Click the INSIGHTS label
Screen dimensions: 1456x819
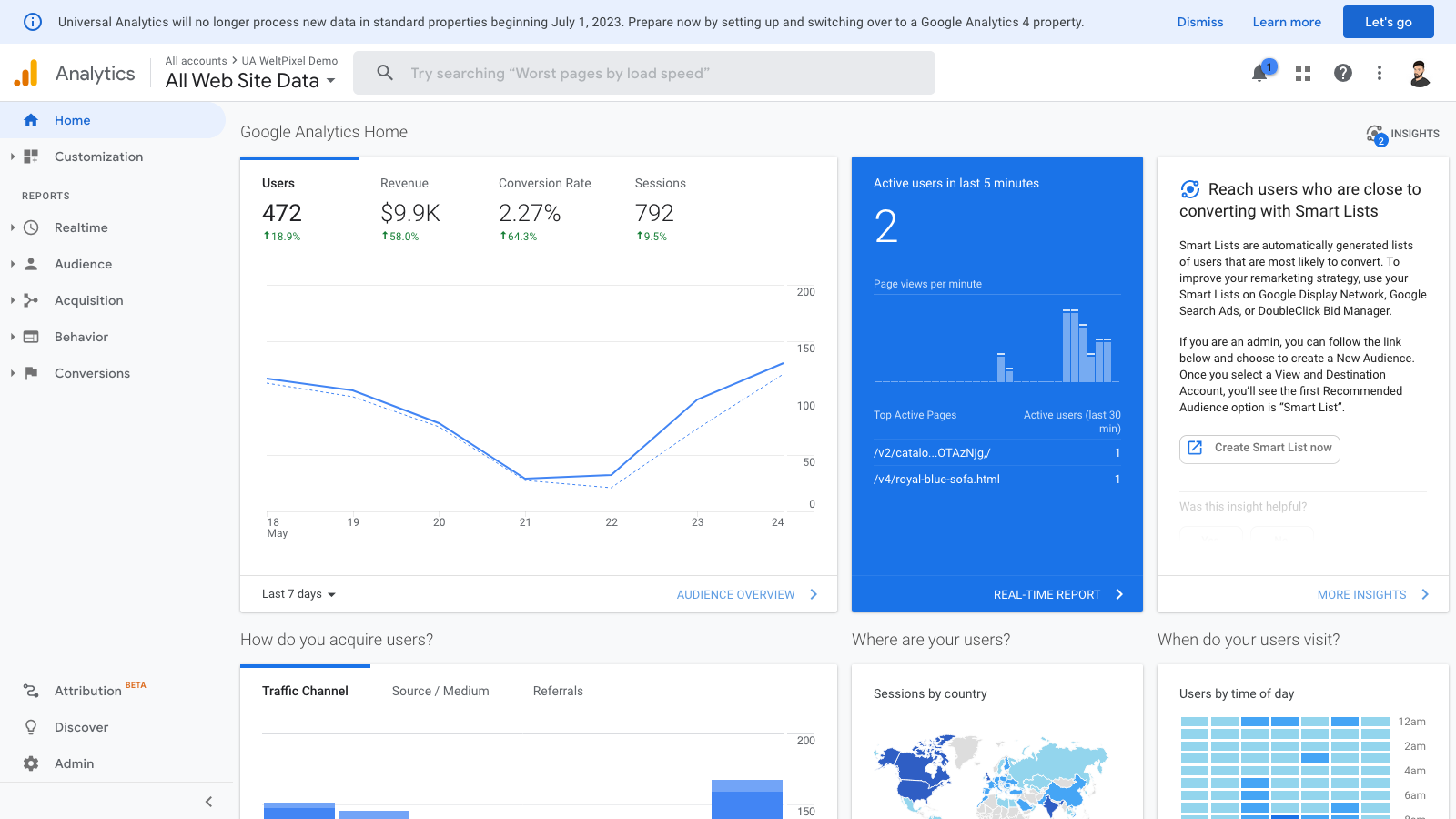pos(1415,134)
